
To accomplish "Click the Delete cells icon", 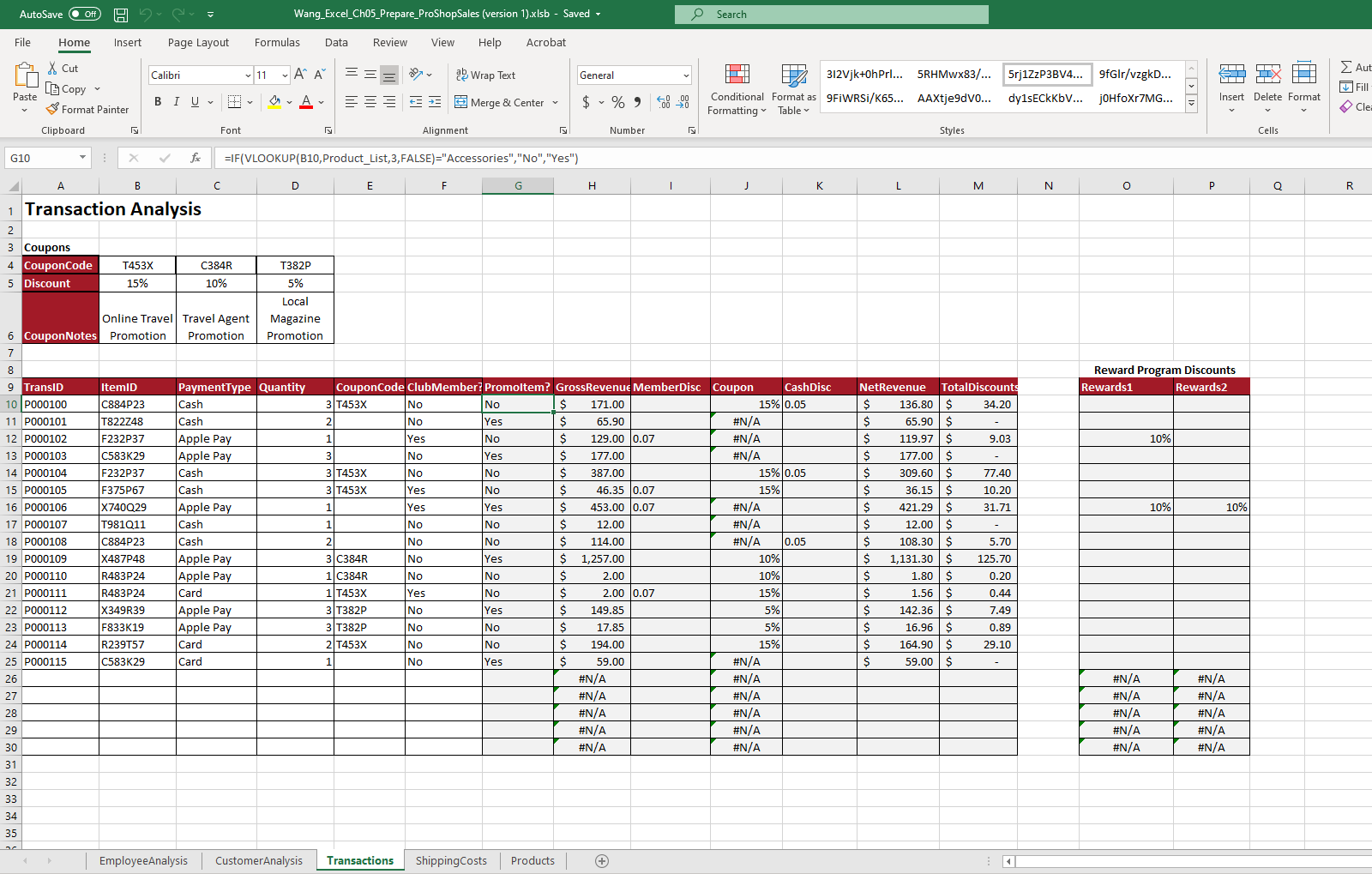I will [1267, 75].
